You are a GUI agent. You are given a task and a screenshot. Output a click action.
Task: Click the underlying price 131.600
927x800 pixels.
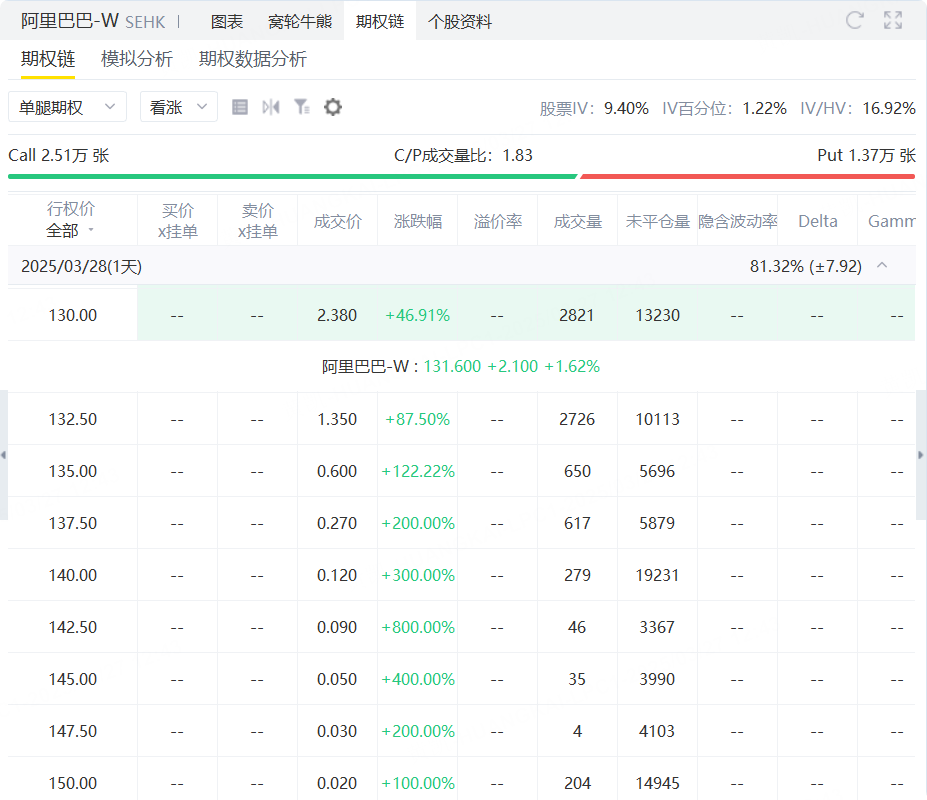point(452,367)
